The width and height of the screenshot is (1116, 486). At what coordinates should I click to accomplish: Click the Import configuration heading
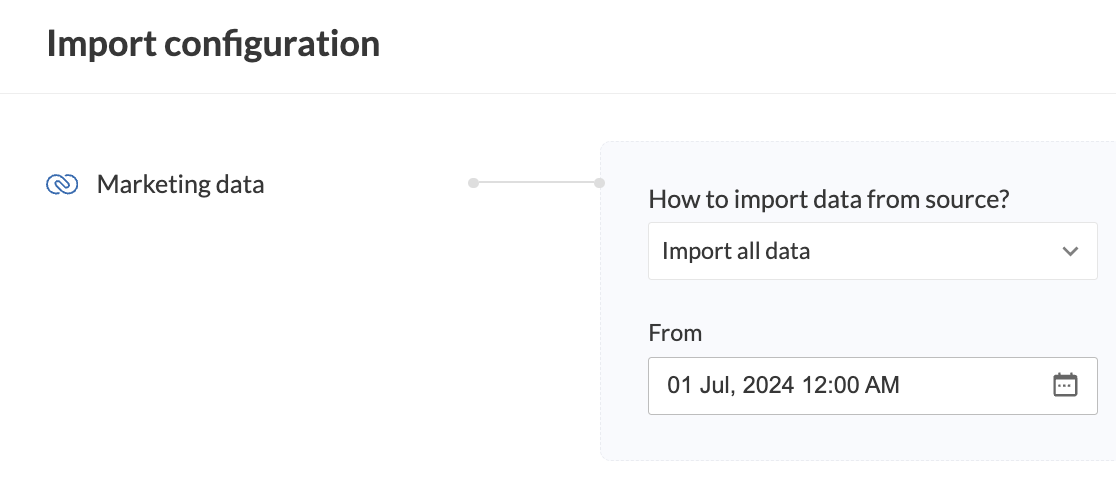click(213, 44)
